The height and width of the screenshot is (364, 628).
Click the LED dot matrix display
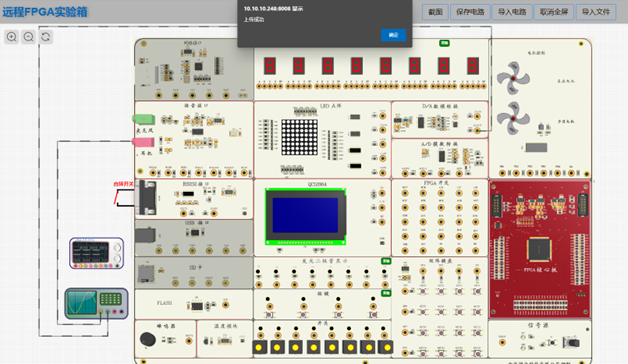(x=299, y=137)
